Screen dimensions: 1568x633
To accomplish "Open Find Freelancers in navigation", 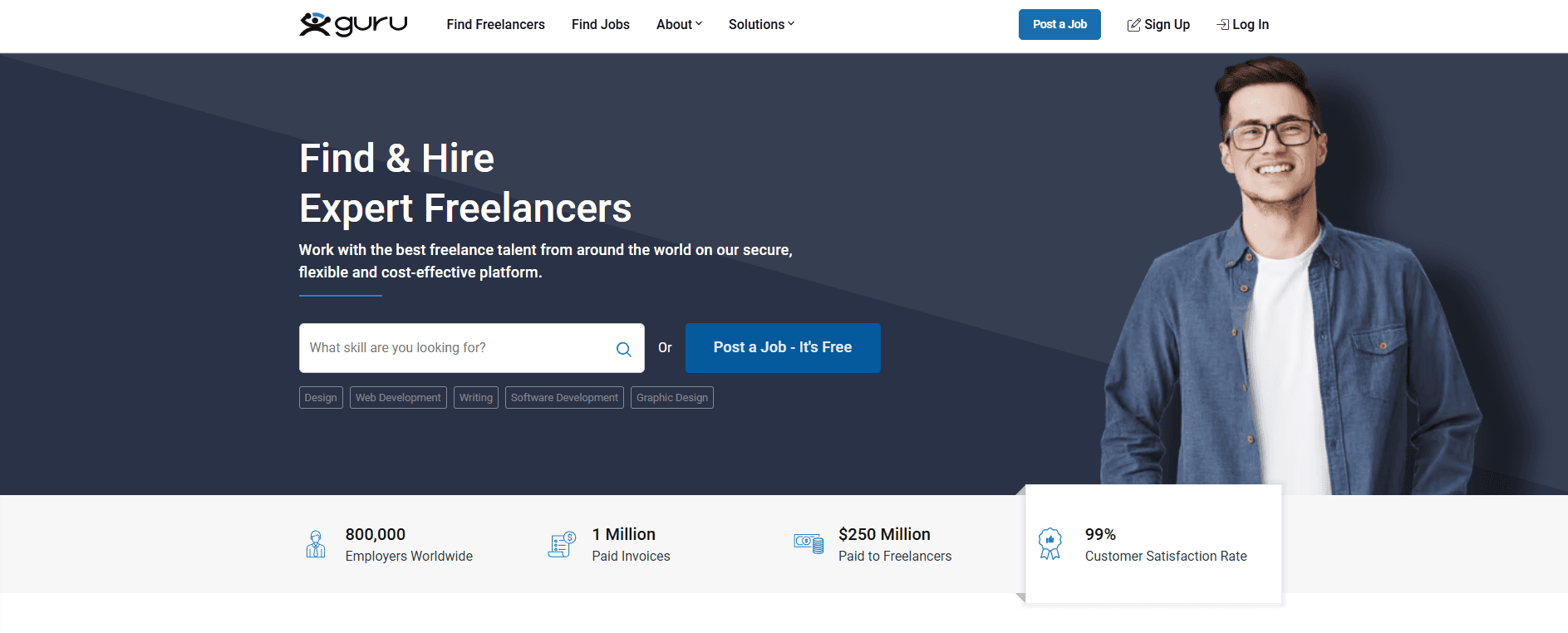I will click(x=495, y=25).
